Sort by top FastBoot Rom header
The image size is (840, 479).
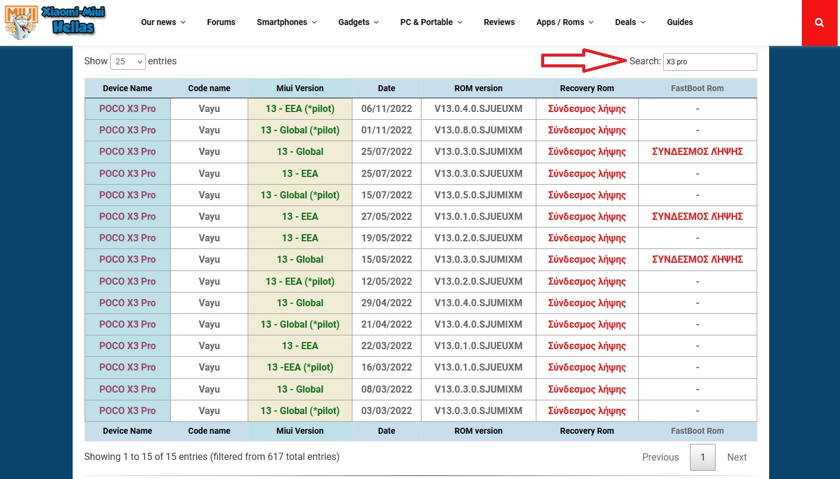pyautogui.click(x=697, y=88)
